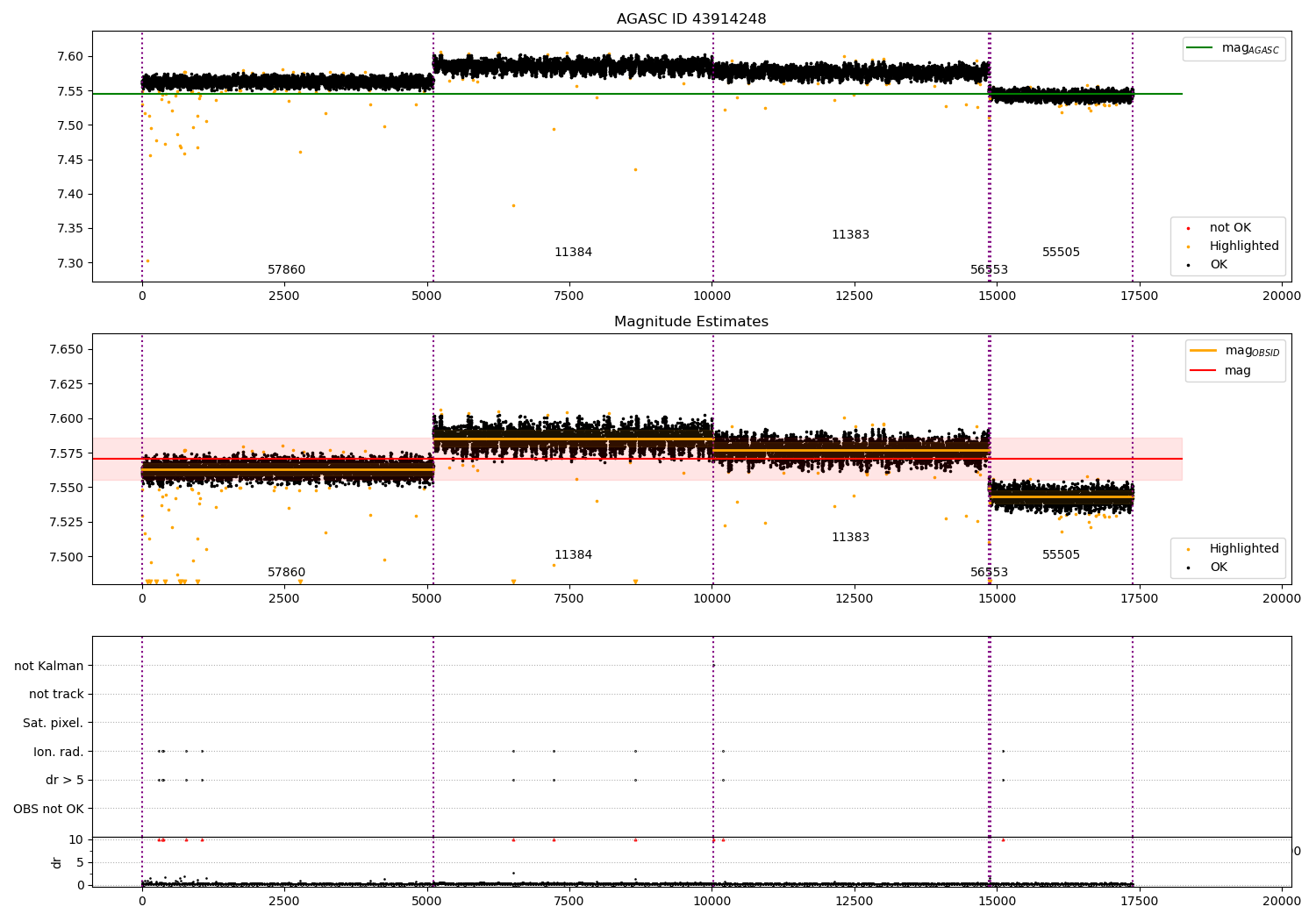This screenshot has height=921, width=1316.
Task: Click the 'not OK' legend entry
Action: (x=1230, y=228)
